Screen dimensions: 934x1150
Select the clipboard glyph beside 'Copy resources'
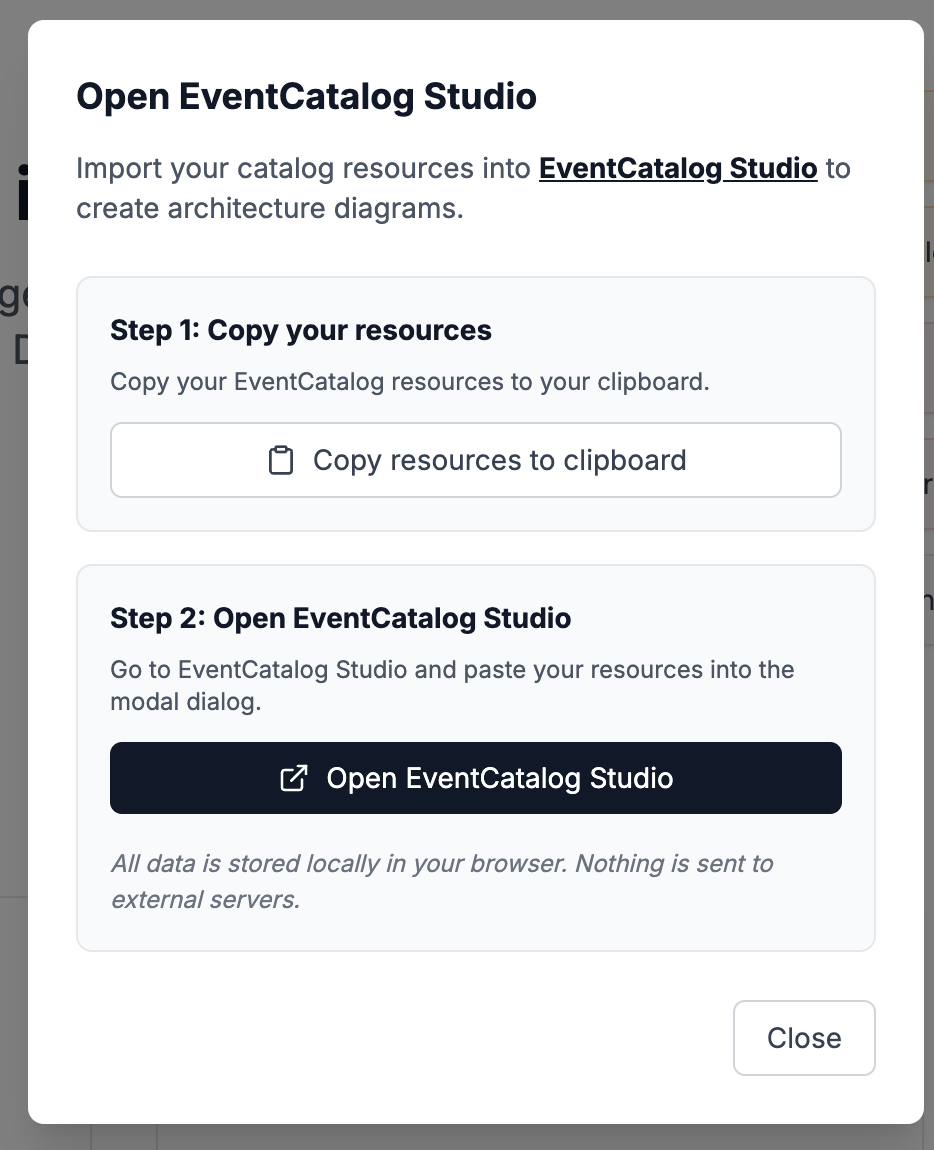pyautogui.click(x=281, y=459)
